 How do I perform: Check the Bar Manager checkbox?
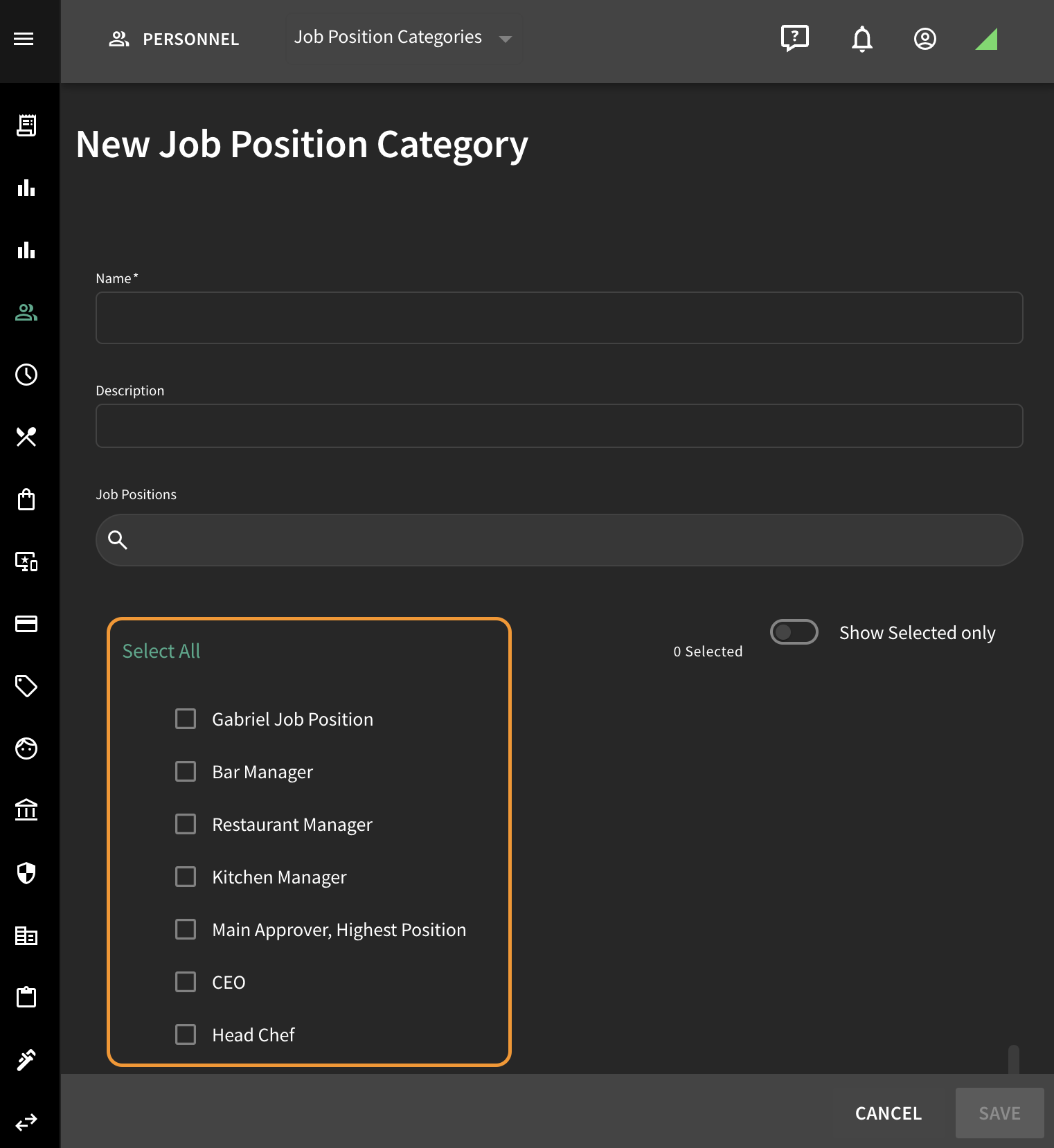[186, 771]
